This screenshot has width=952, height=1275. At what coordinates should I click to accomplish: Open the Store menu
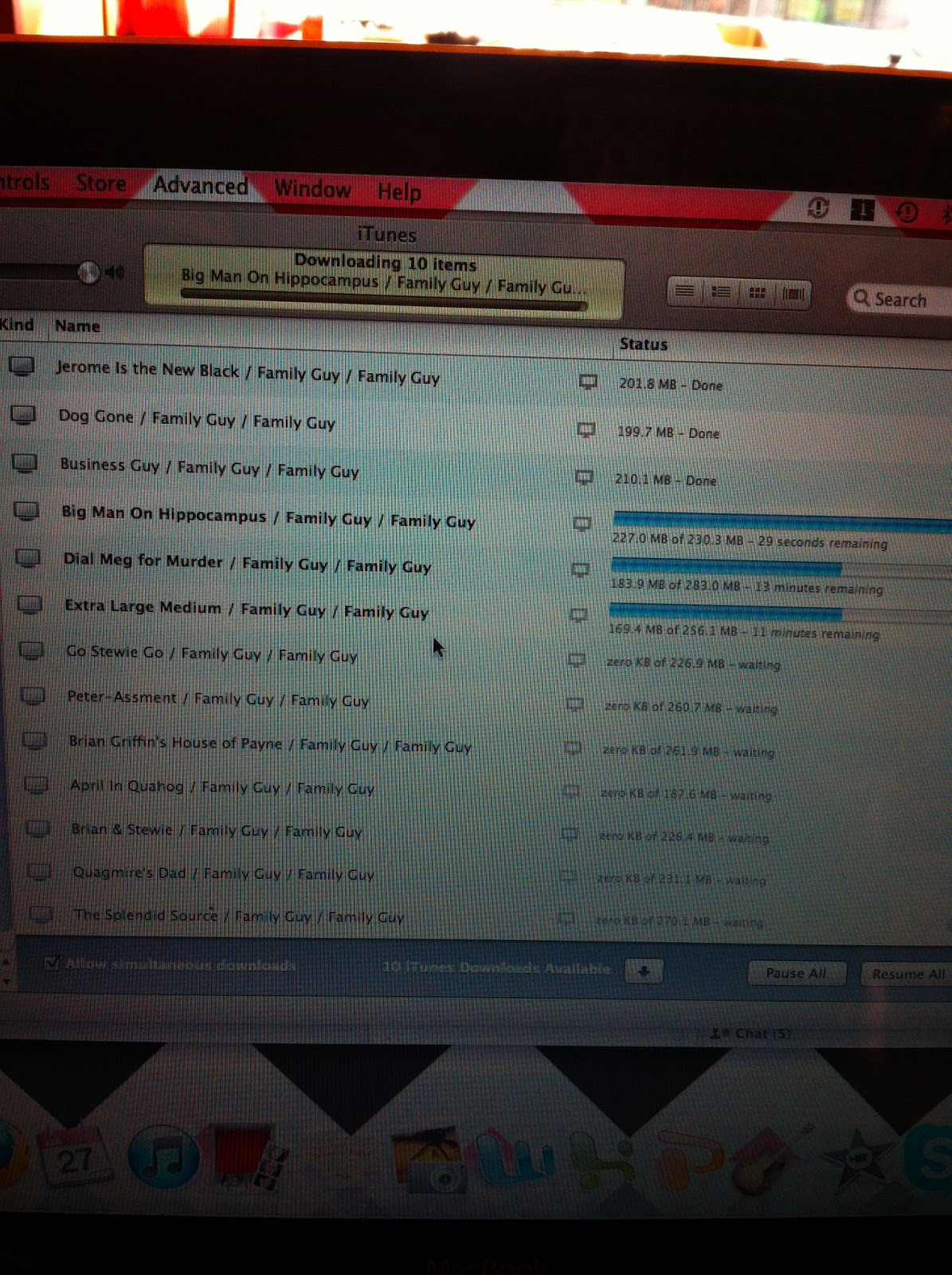tap(101, 183)
